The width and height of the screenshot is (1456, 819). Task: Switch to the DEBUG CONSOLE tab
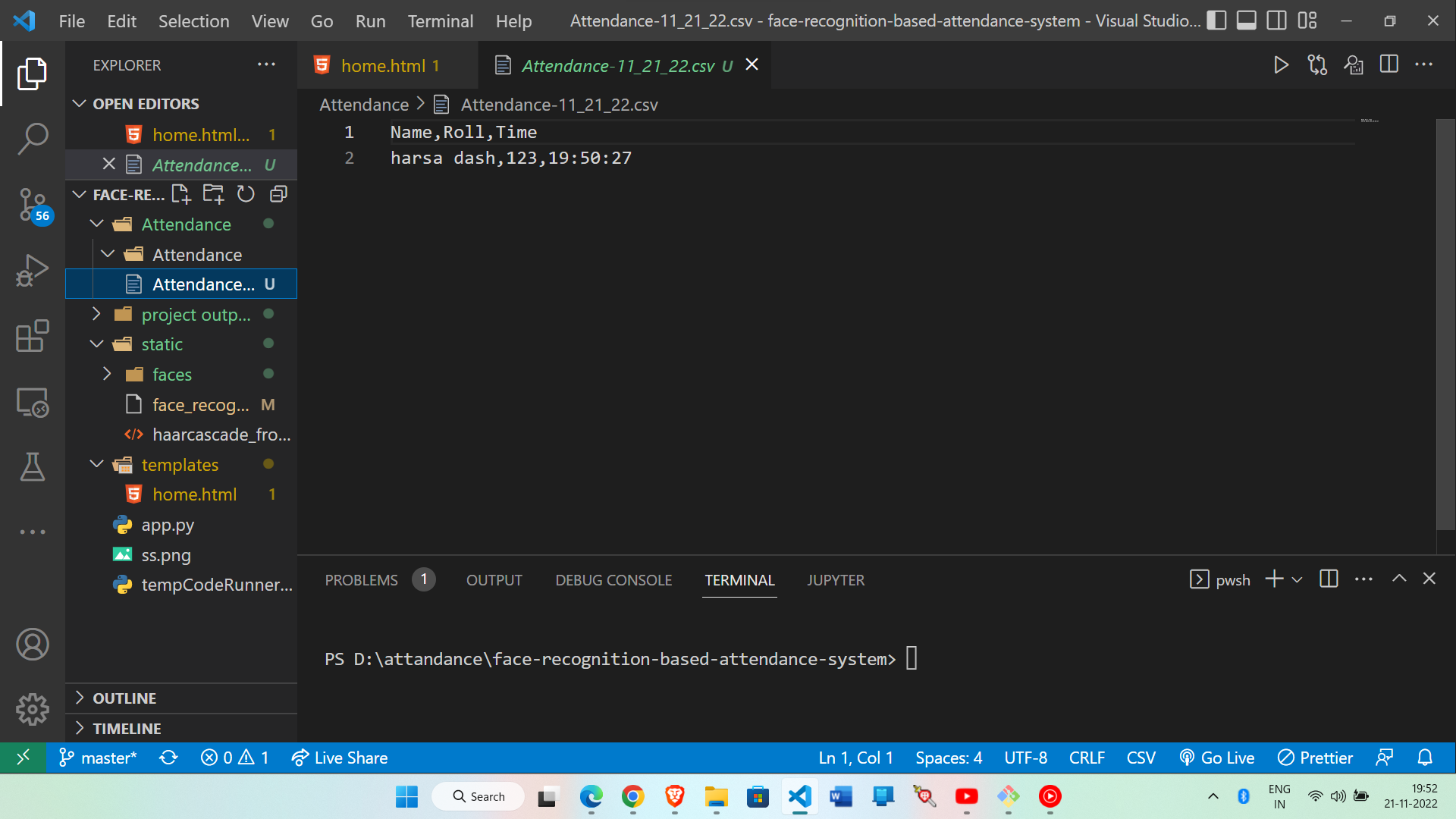[613, 580]
